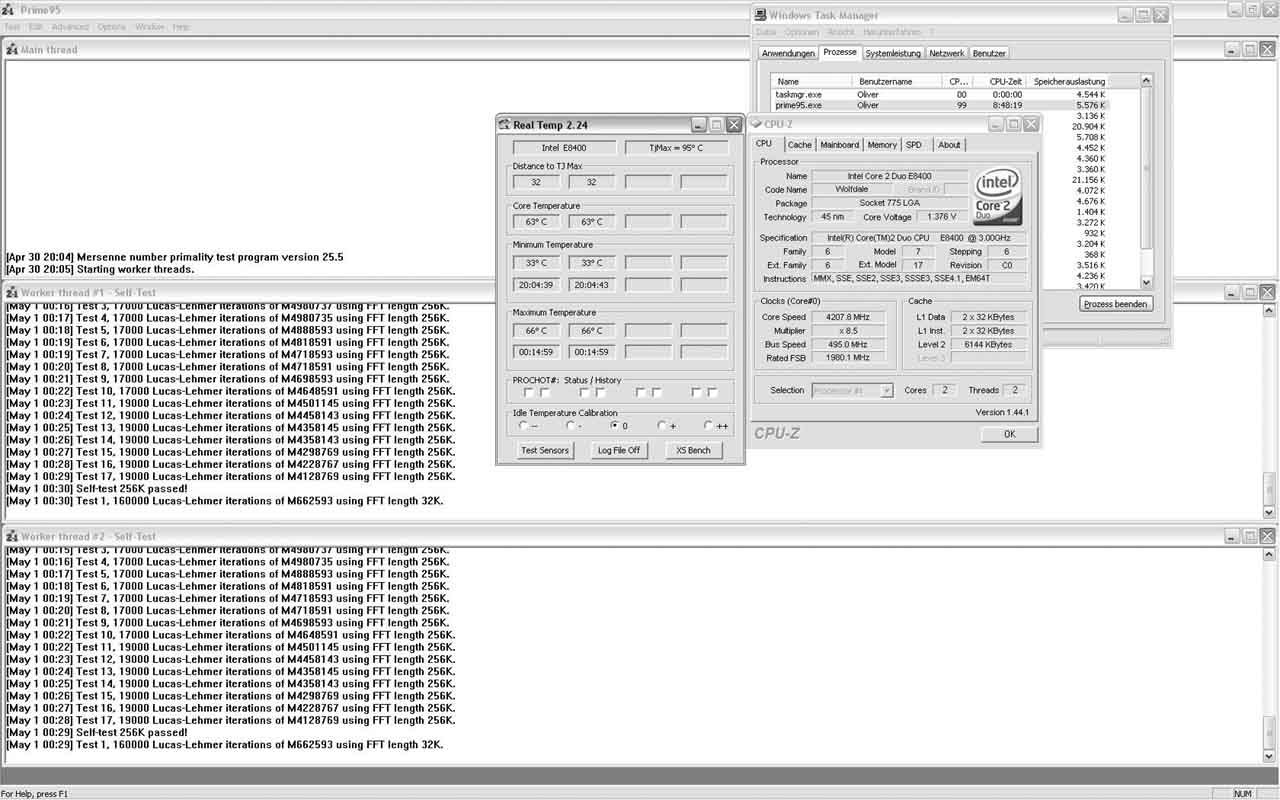Select the 0 idle calibration radio button

point(615,426)
